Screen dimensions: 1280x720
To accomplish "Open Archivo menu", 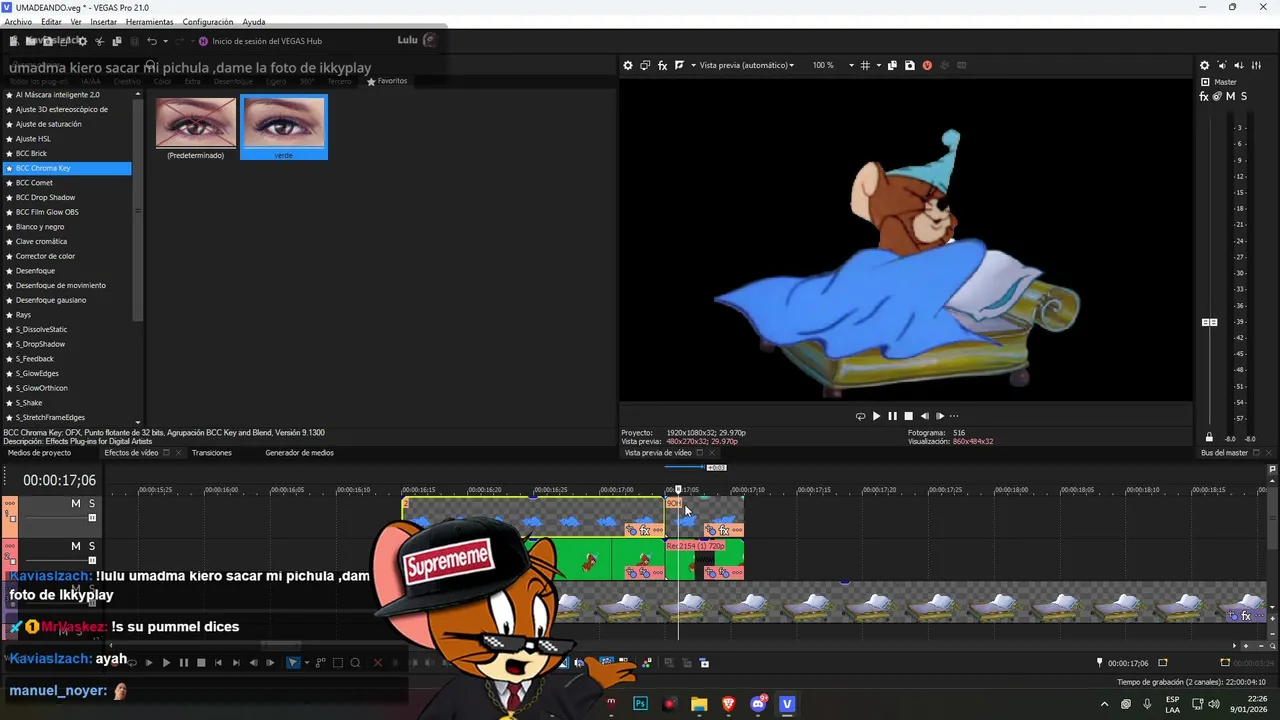I will 18,22.
